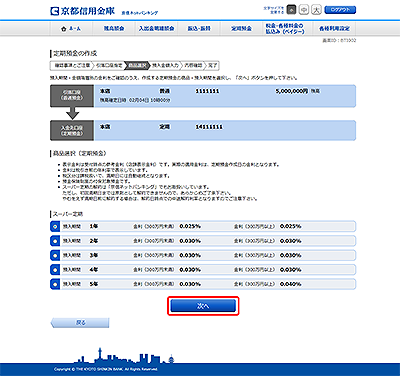This screenshot has width=400, height=376.
Task: Click the 定期預金の作成 page heading
Action: 75,53
